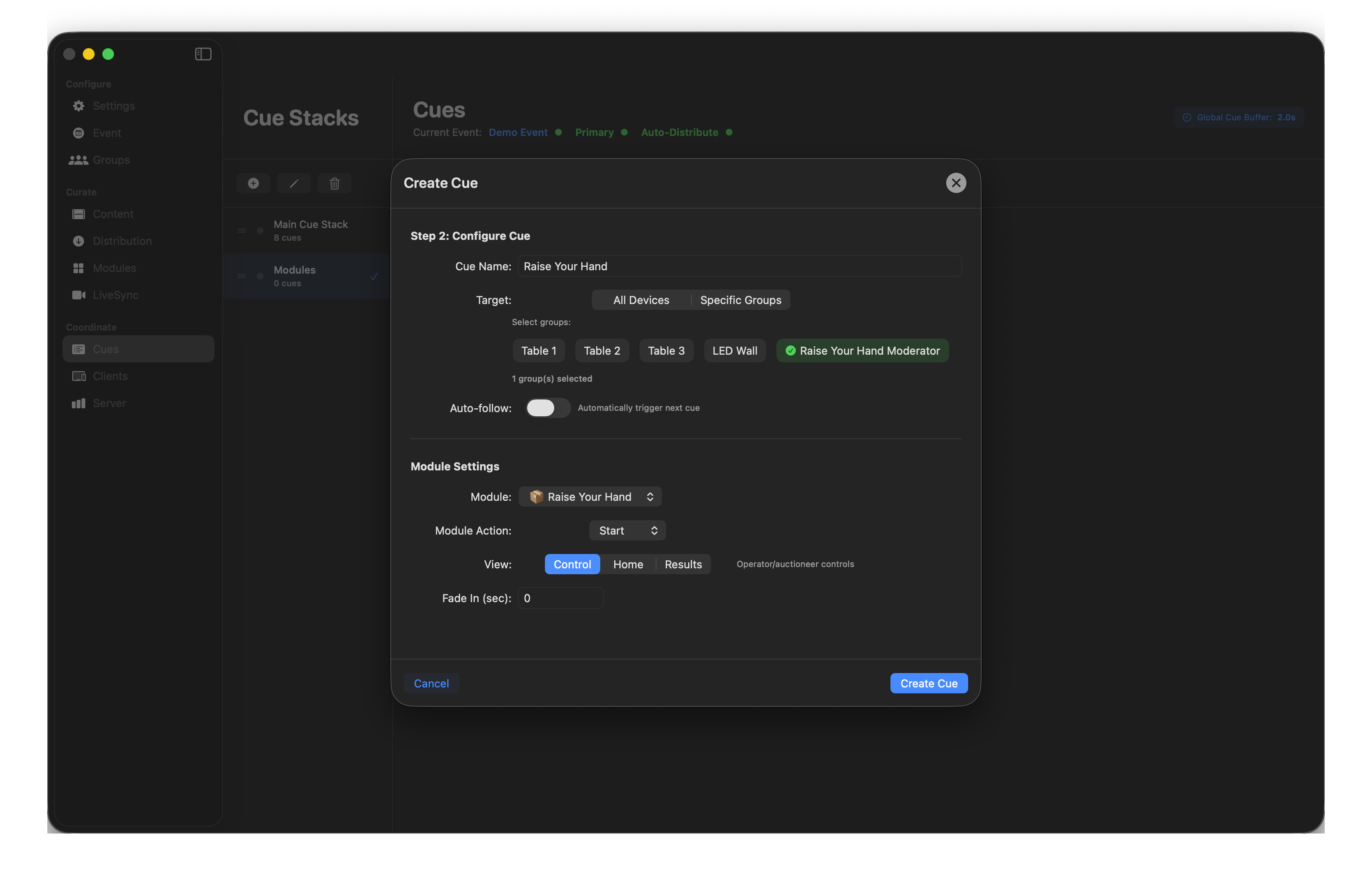
Task: Open Content in the Curate section
Action: pos(139,214)
